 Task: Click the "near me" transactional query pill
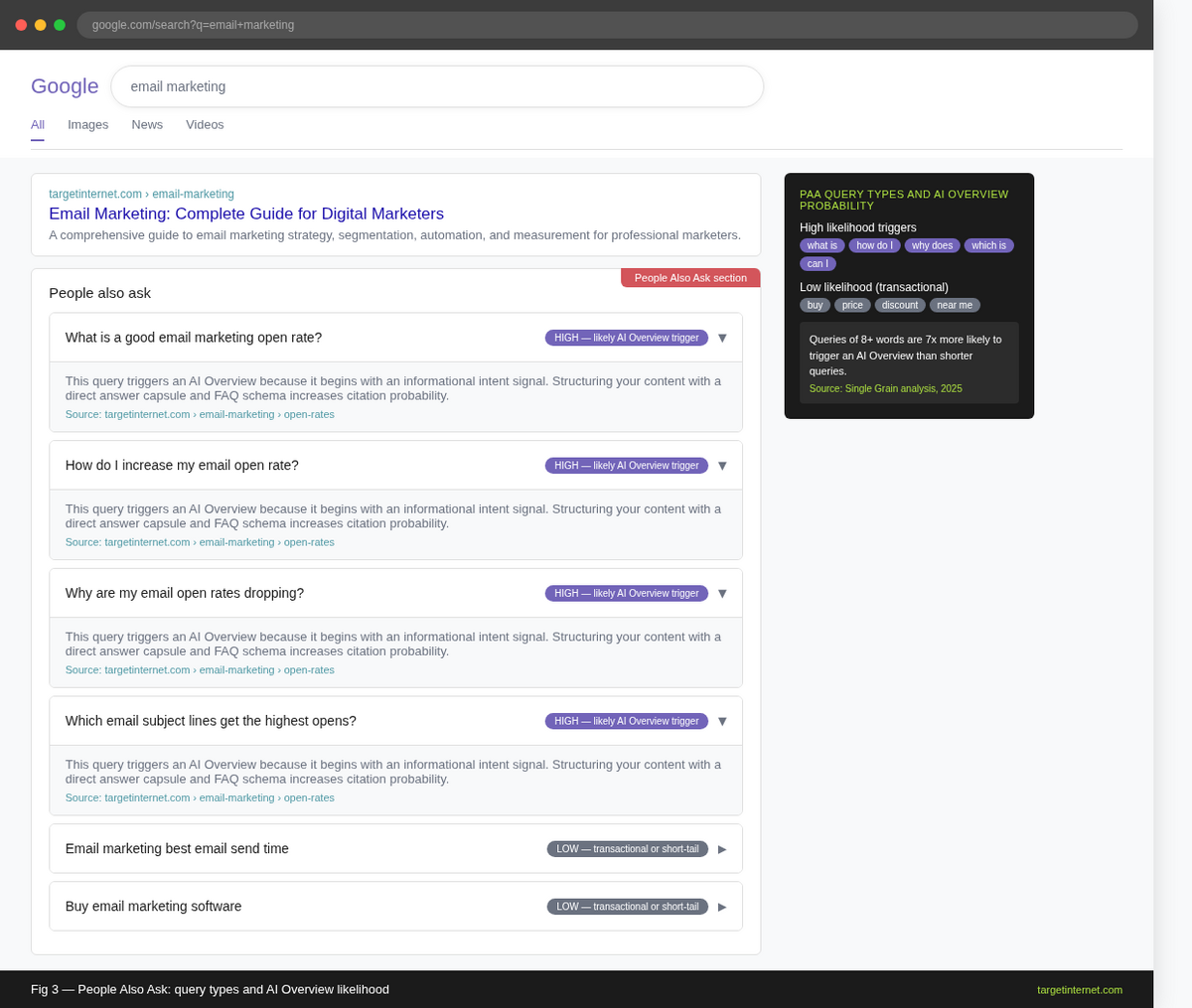coord(954,305)
